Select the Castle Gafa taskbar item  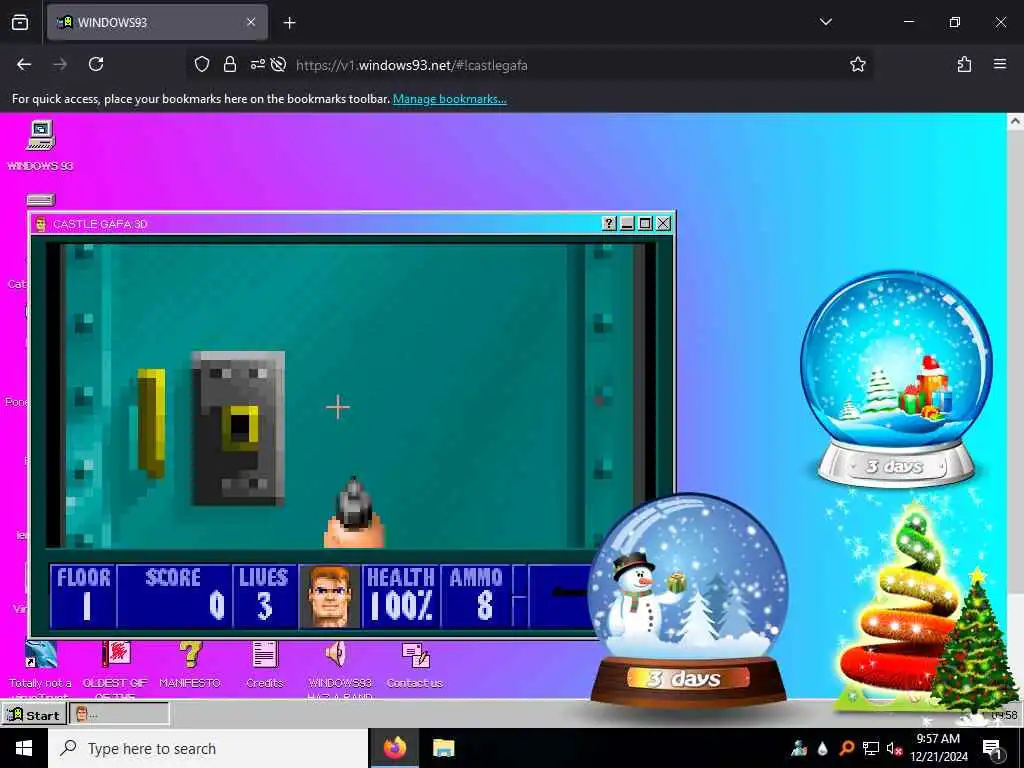(x=119, y=714)
